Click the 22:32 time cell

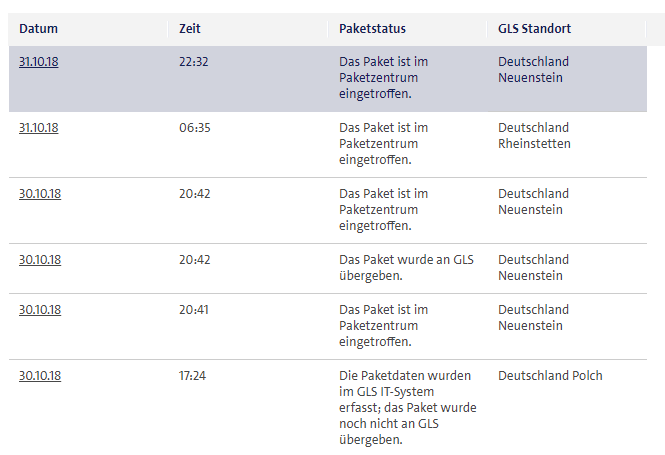194,62
